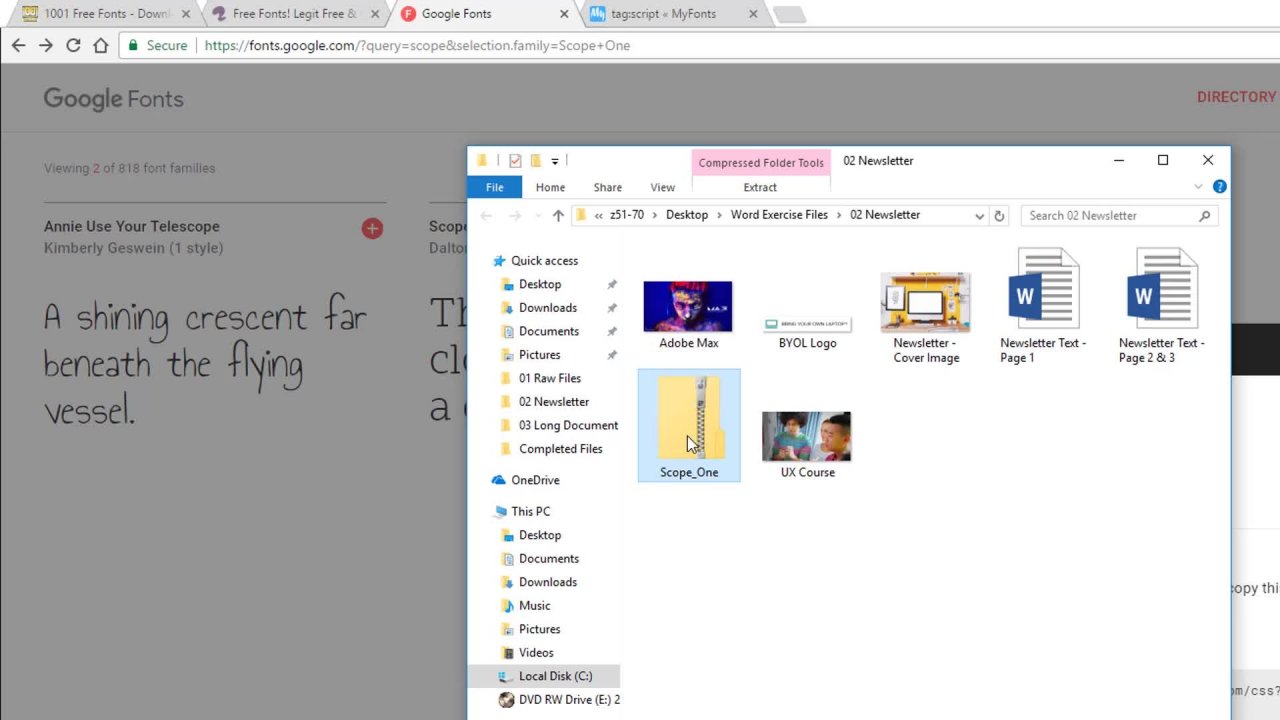The height and width of the screenshot is (720, 1280).
Task: Open the Extract ribbon tab
Action: pos(760,187)
